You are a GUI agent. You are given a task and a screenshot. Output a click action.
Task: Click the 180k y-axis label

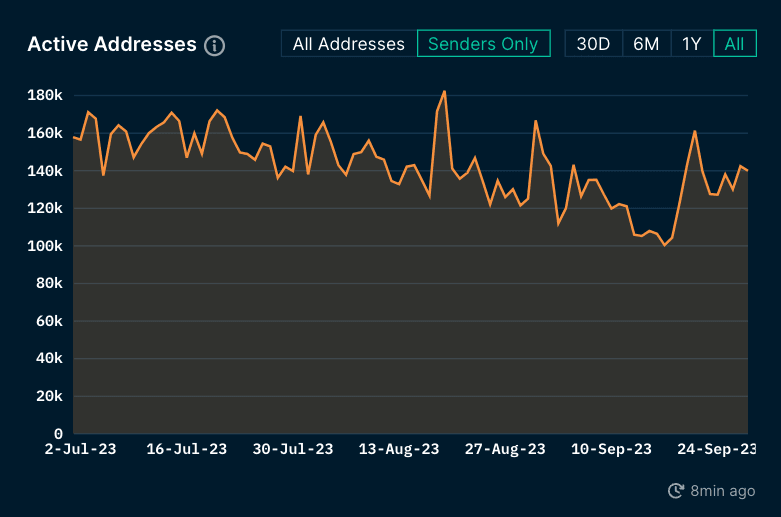click(x=45, y=95)
